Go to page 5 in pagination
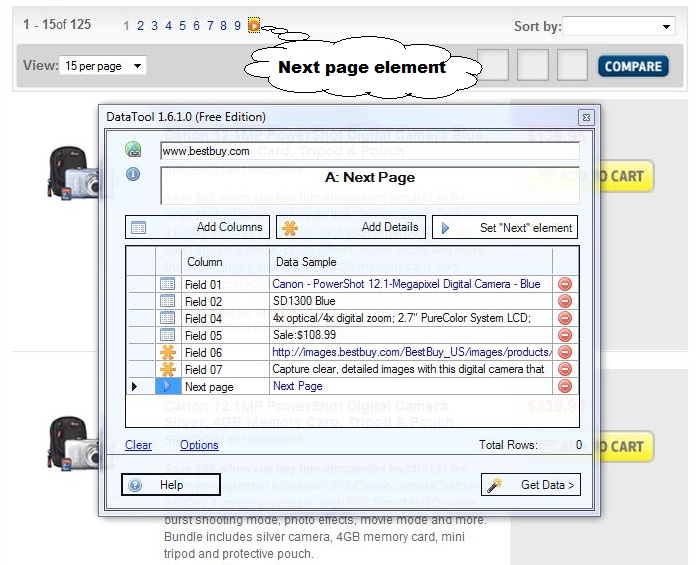The height and width of the screenshot is (565, 698). tap(182, 26)
